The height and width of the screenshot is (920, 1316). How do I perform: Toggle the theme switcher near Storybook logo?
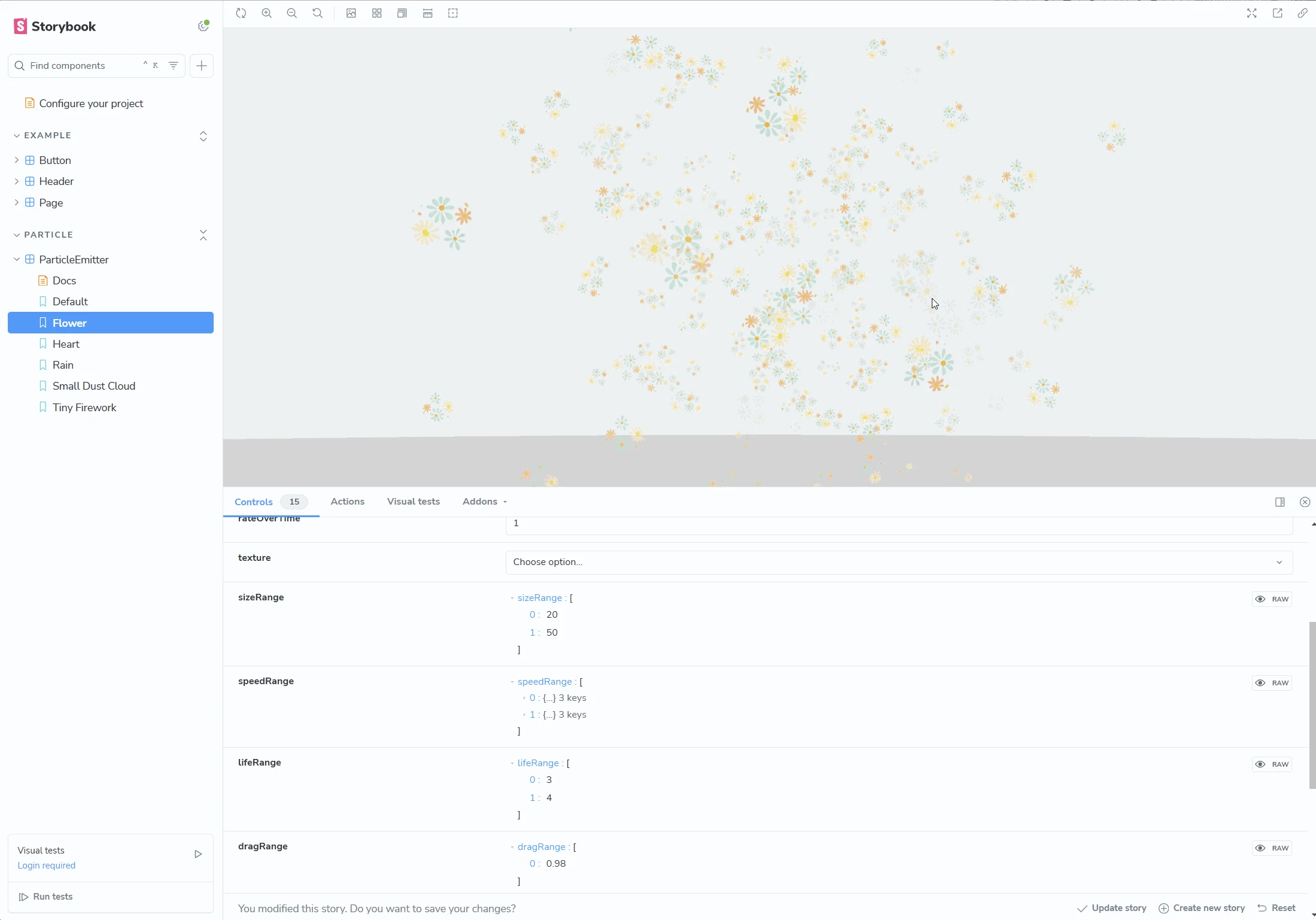203,26
